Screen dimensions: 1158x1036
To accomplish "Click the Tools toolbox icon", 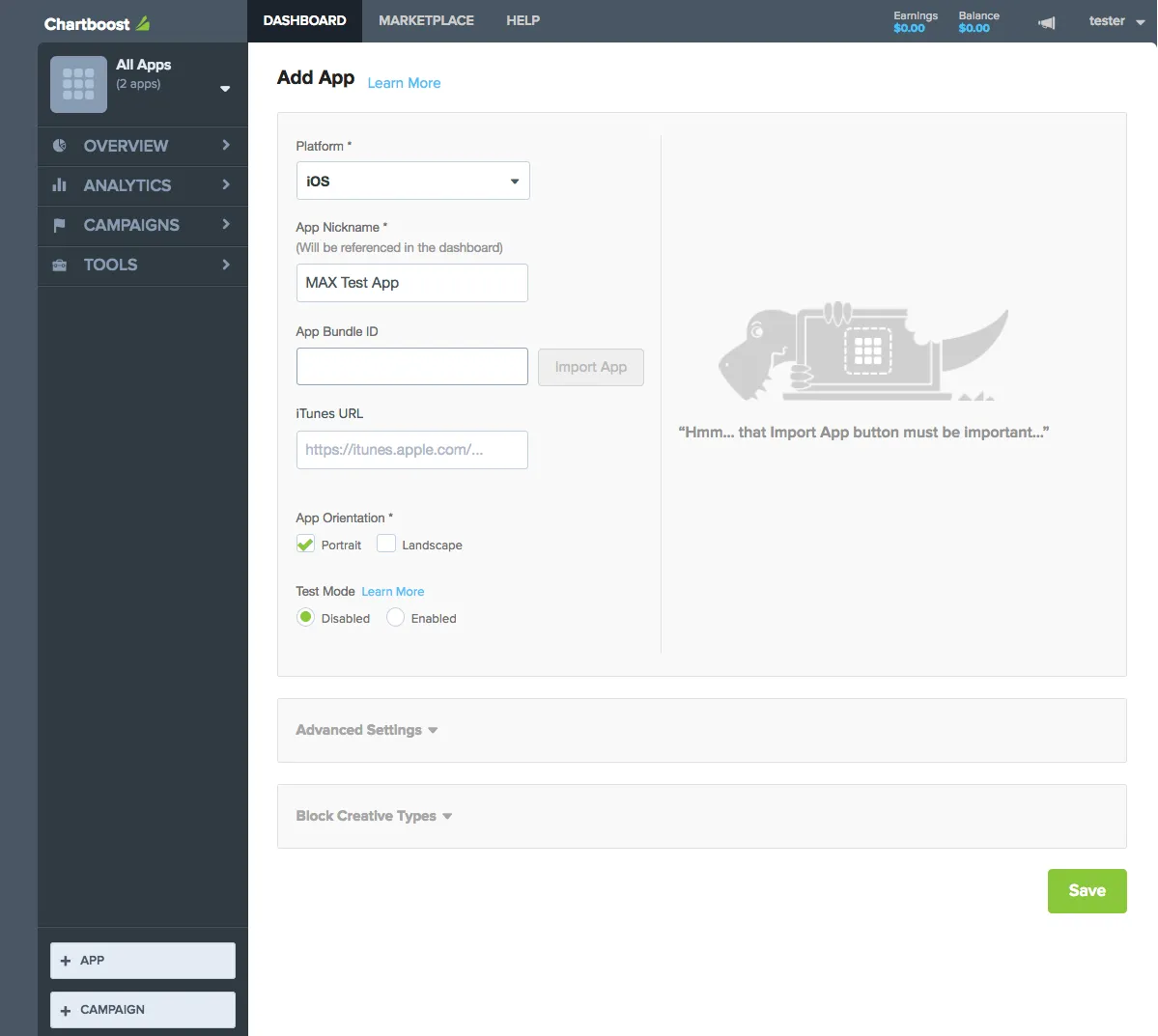I will (60, 265).
